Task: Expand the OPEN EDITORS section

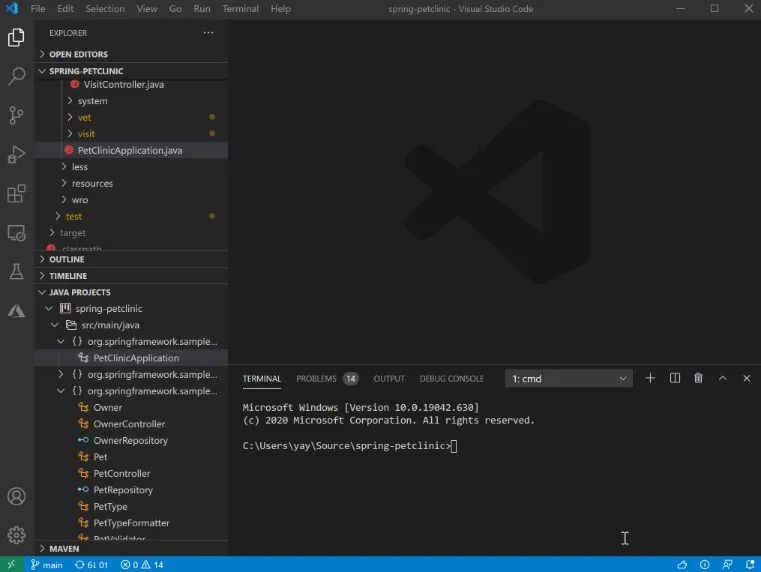Action: pyautogui.click(x=131, y=54)
